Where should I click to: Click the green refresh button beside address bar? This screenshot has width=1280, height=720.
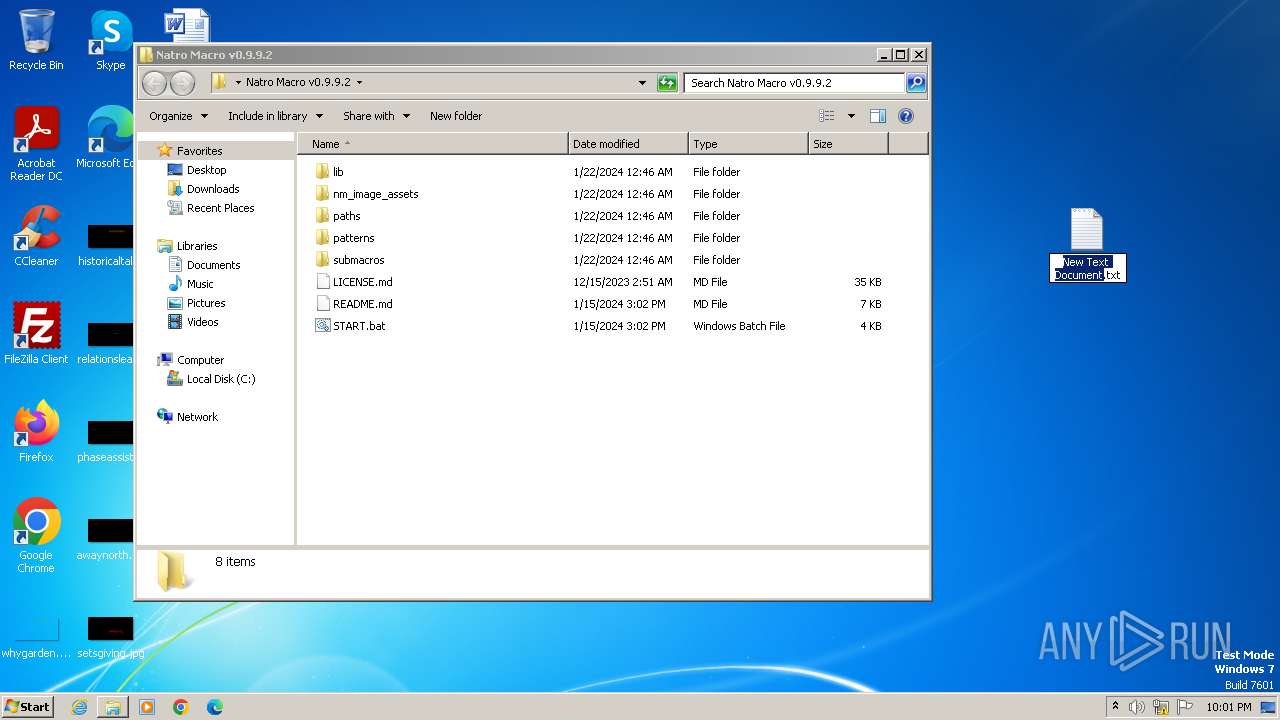pyautogui.click(x=667, y=83)
